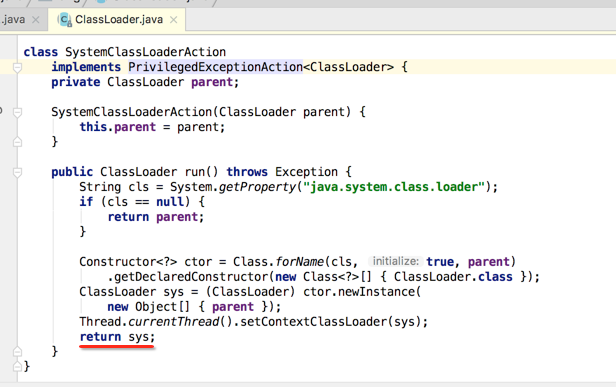Image resolution: width=616 pixels, height=387 pixels.
Task: Click the true argument in forName call
Action: tap(440, 262)
